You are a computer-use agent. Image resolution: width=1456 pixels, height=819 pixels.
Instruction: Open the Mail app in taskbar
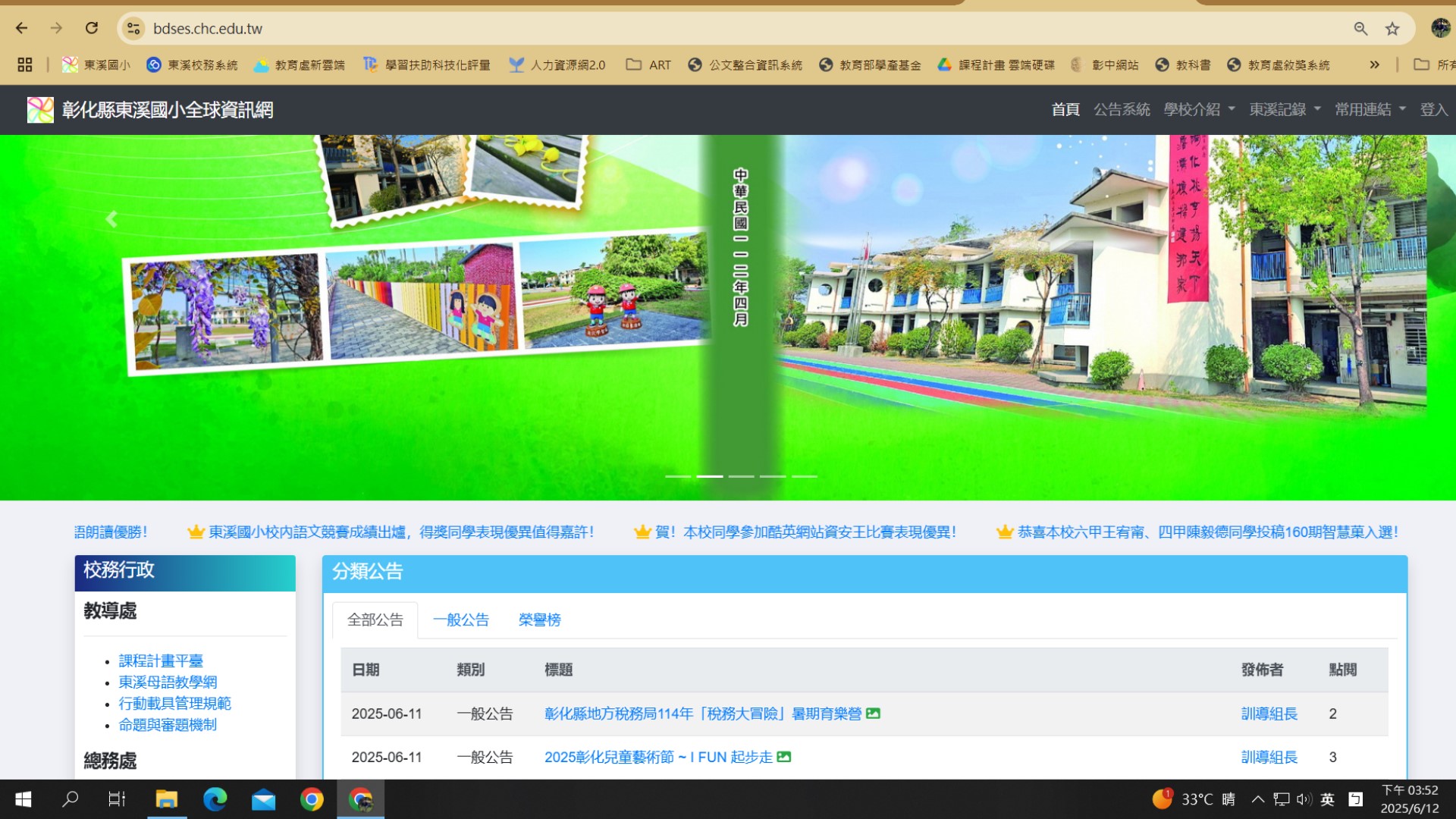pos(263,799)
